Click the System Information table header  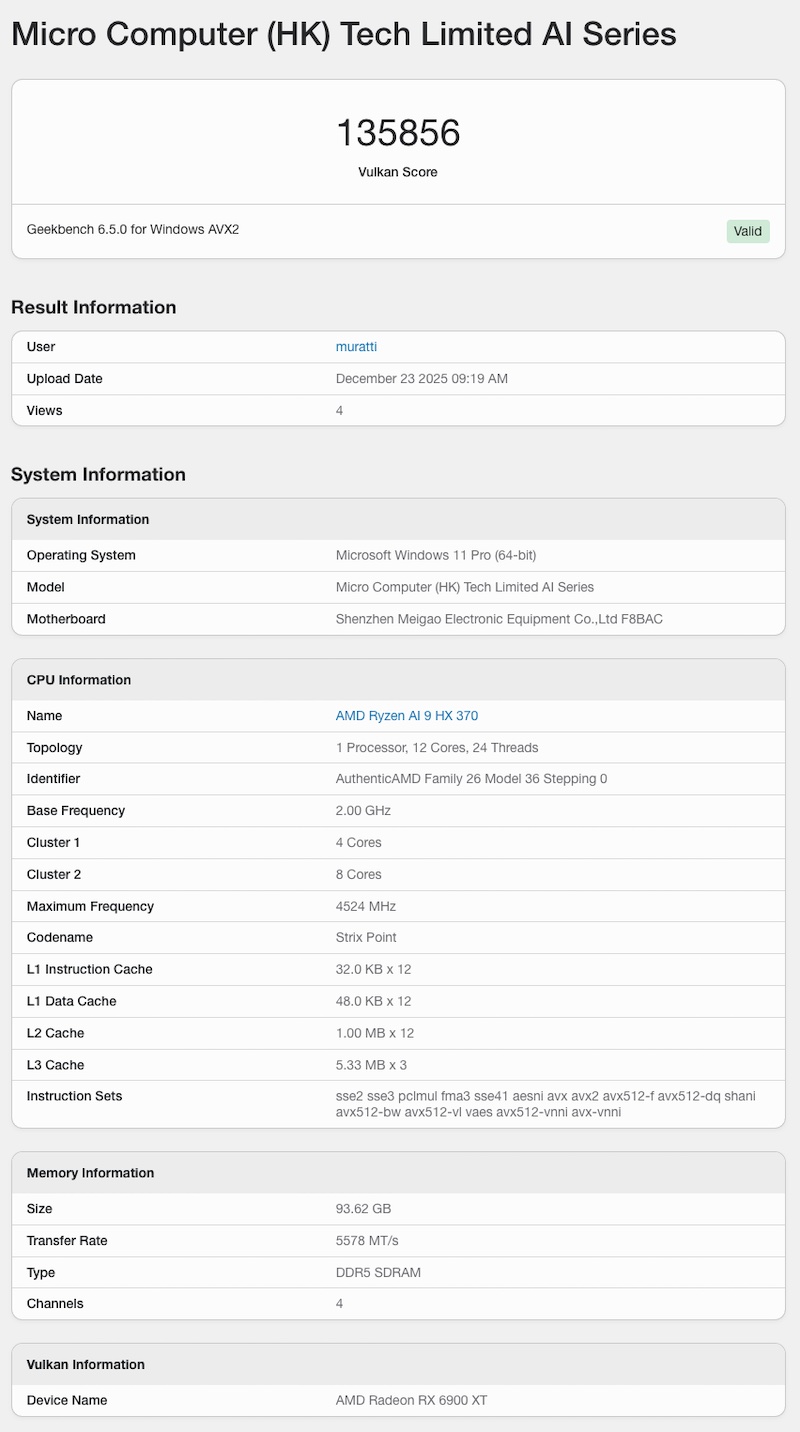coord(88,520)
